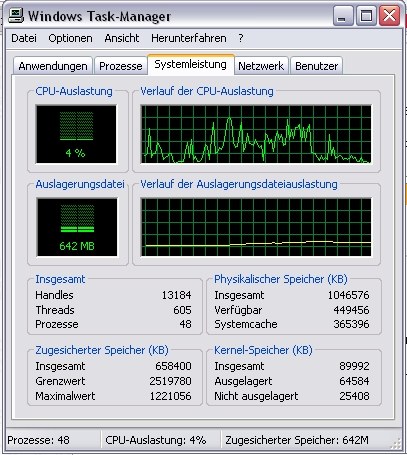
Task: Click kernel memory Insgesamt value 89992
Action: (354, 366)
